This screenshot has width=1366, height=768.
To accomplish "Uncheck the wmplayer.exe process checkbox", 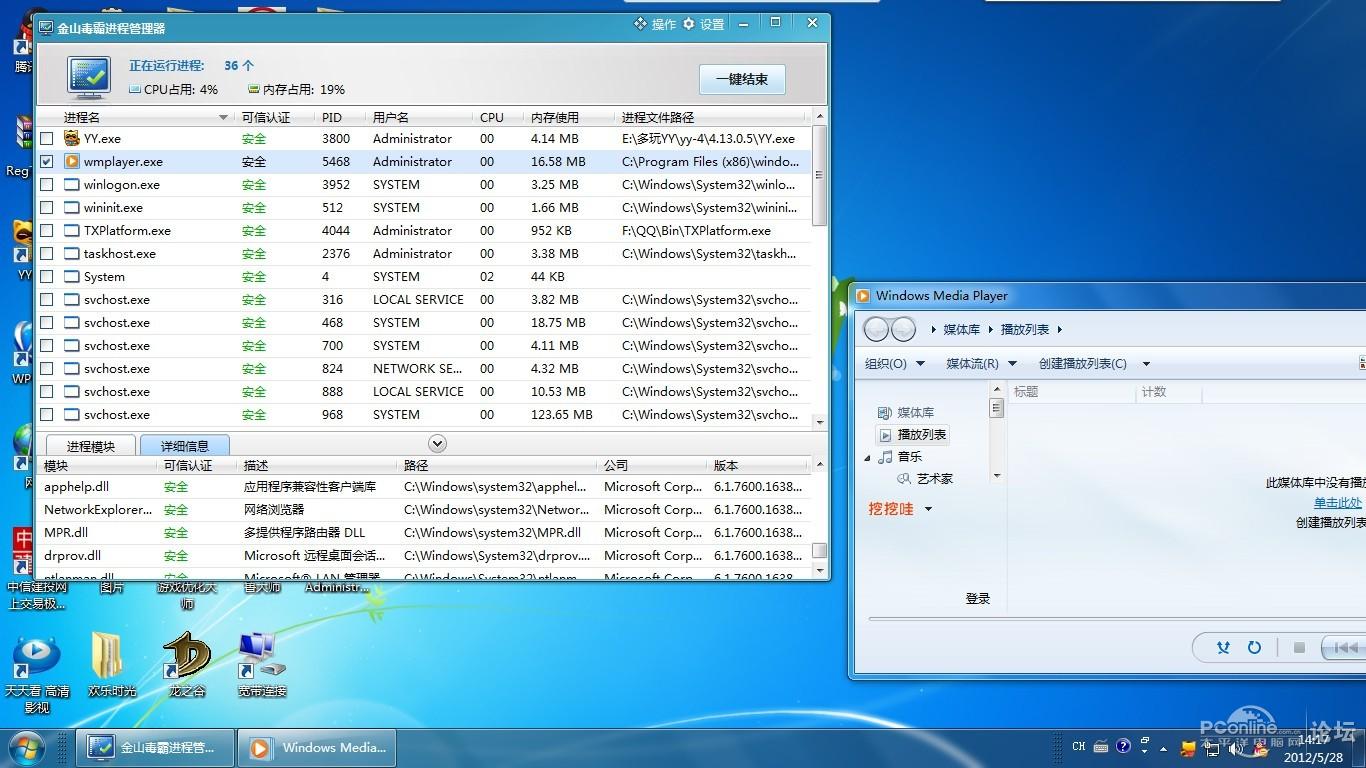I will (x=47, y=162).
